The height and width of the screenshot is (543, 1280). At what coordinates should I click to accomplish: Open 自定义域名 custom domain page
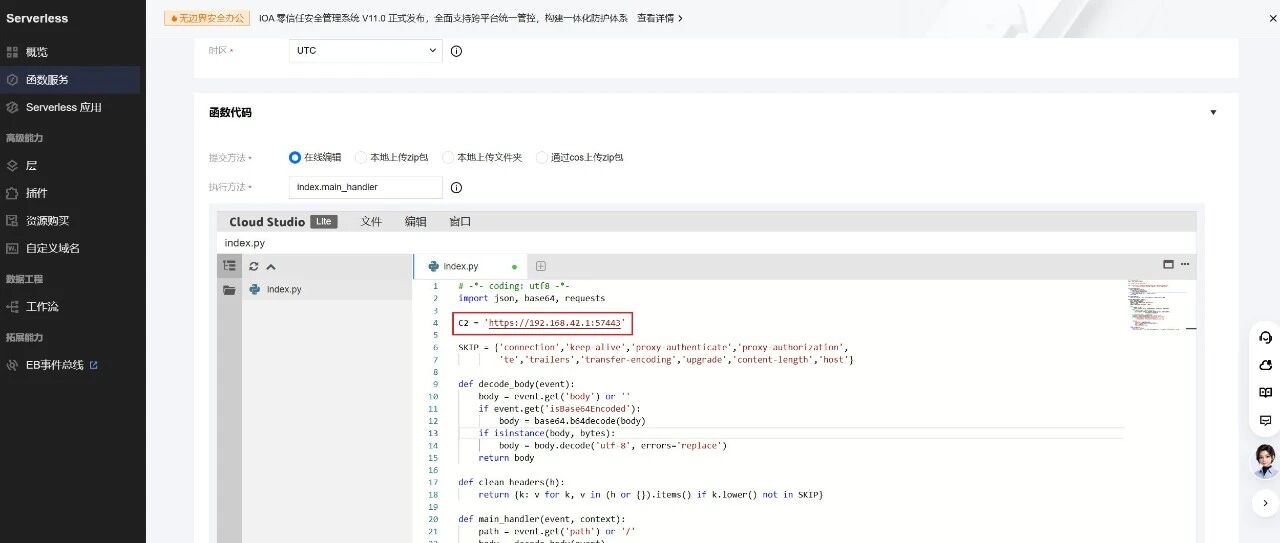pyautogui.click(x=53, y=248)
